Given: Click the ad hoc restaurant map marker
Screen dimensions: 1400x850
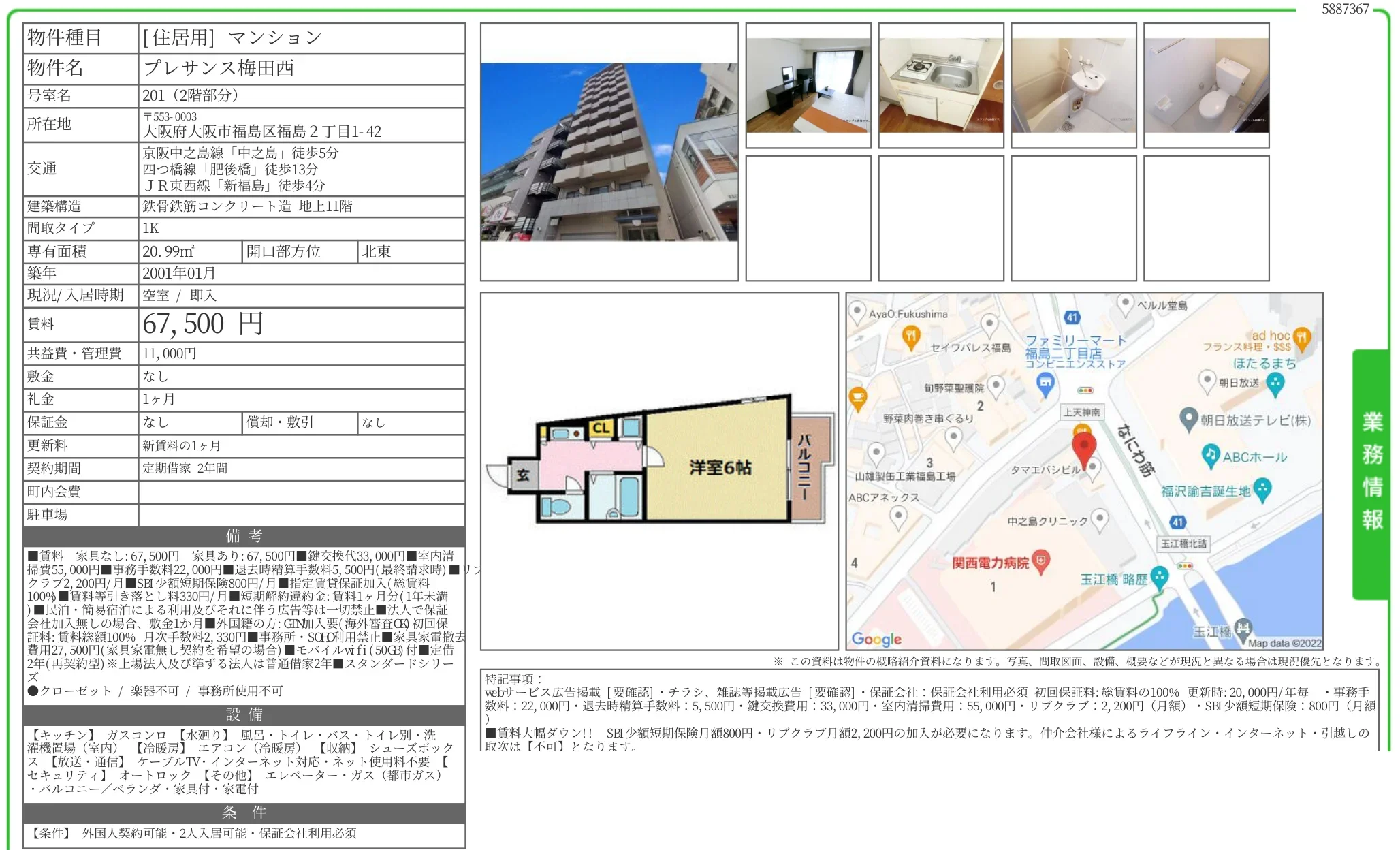Looking at the screenshot, I should (x=1301, y=337).
